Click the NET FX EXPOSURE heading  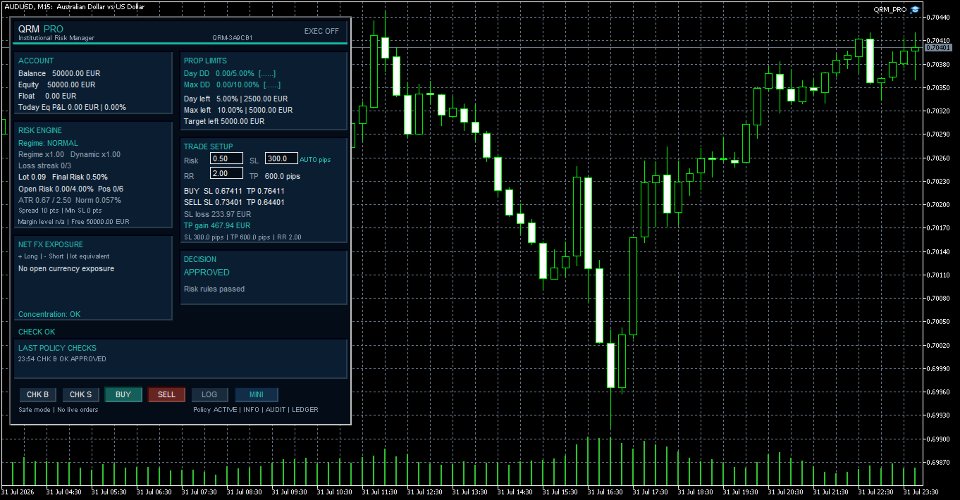tap(50, 244)
